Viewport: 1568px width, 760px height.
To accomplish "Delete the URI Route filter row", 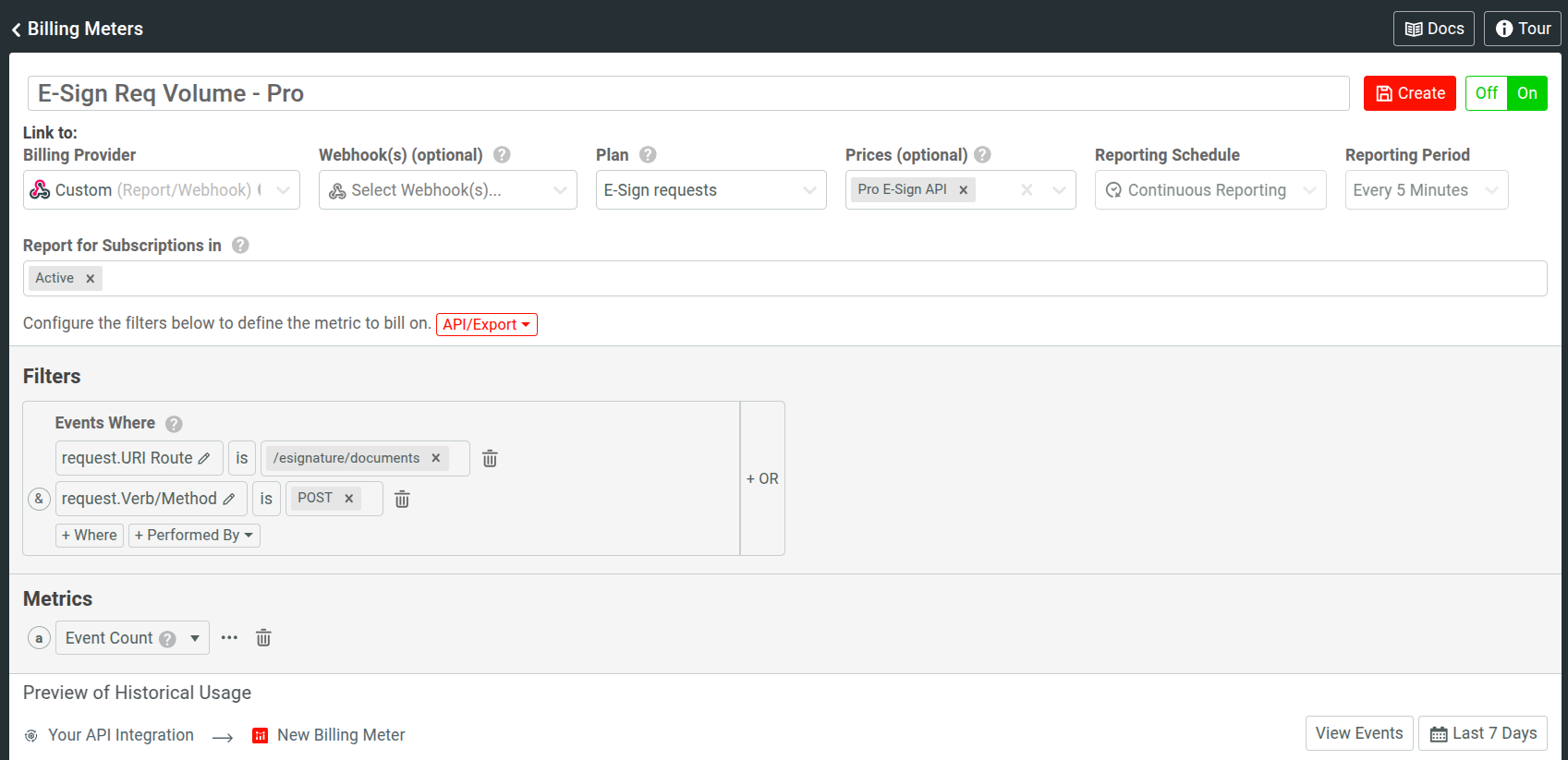I will (x=490, y=458).
